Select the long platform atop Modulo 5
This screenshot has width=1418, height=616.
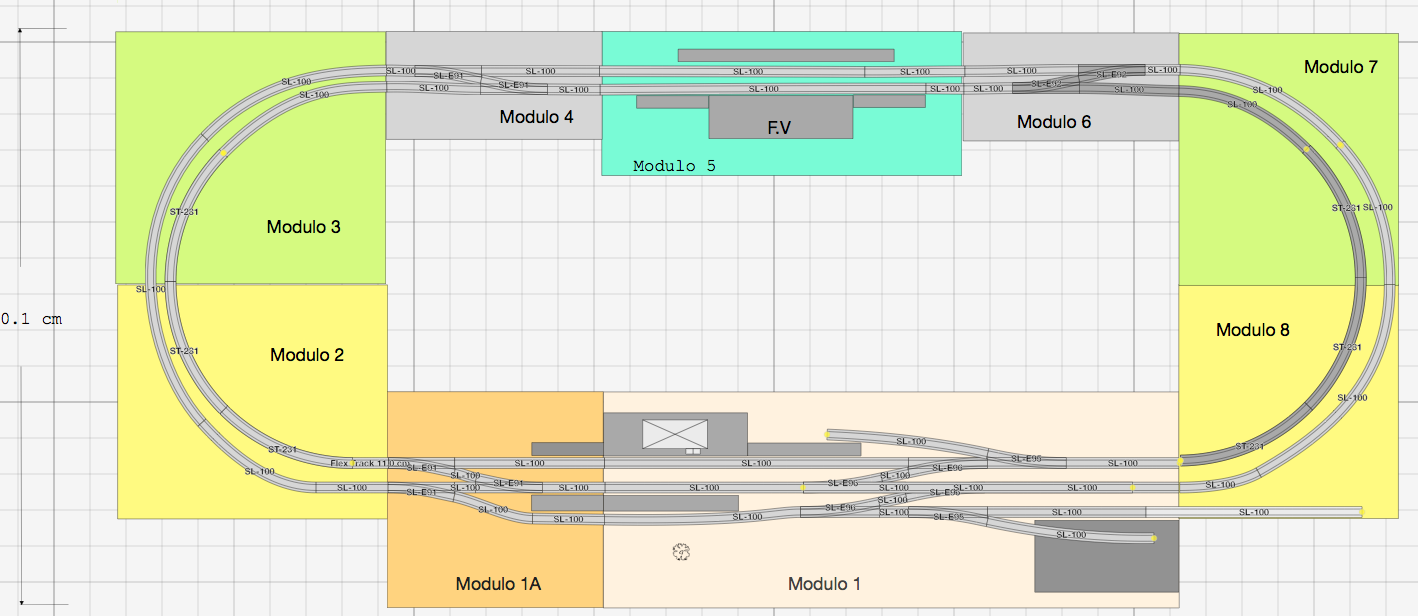pos(785,55)
